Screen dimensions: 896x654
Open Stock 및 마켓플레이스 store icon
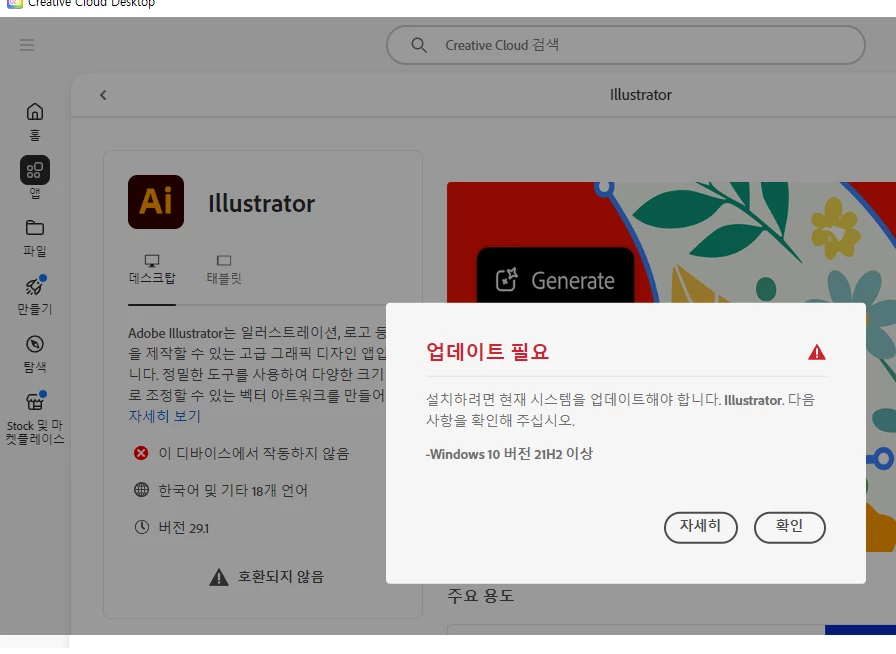click(x=35, y=401)
